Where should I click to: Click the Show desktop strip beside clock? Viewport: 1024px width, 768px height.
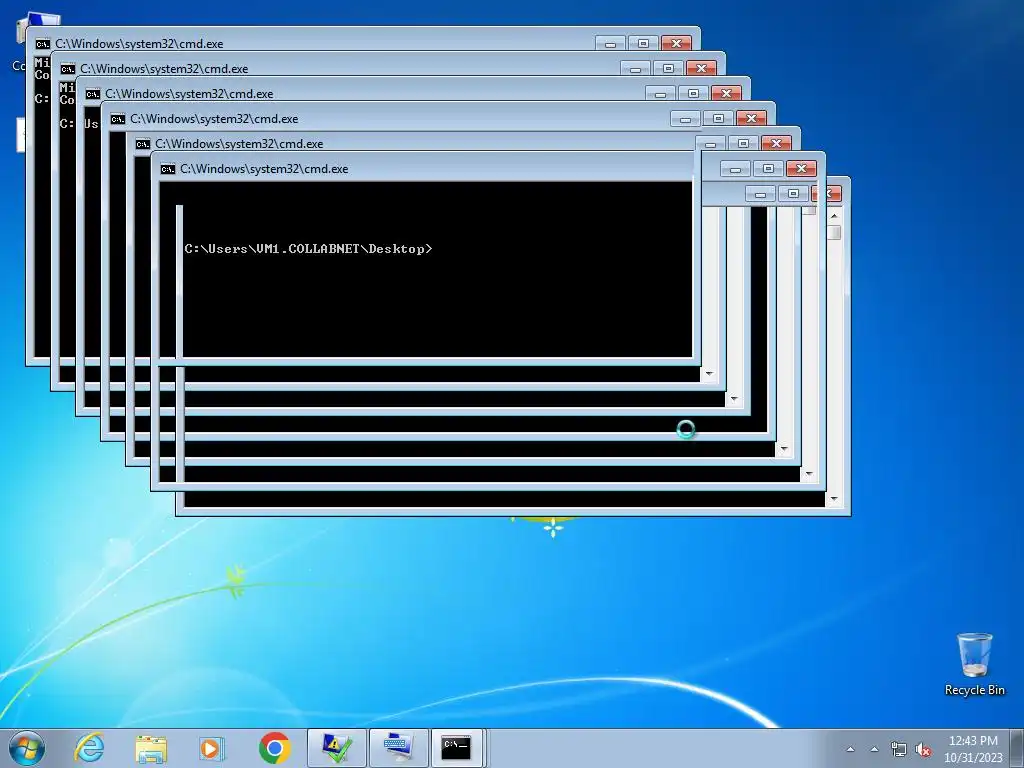(1018, 748)
